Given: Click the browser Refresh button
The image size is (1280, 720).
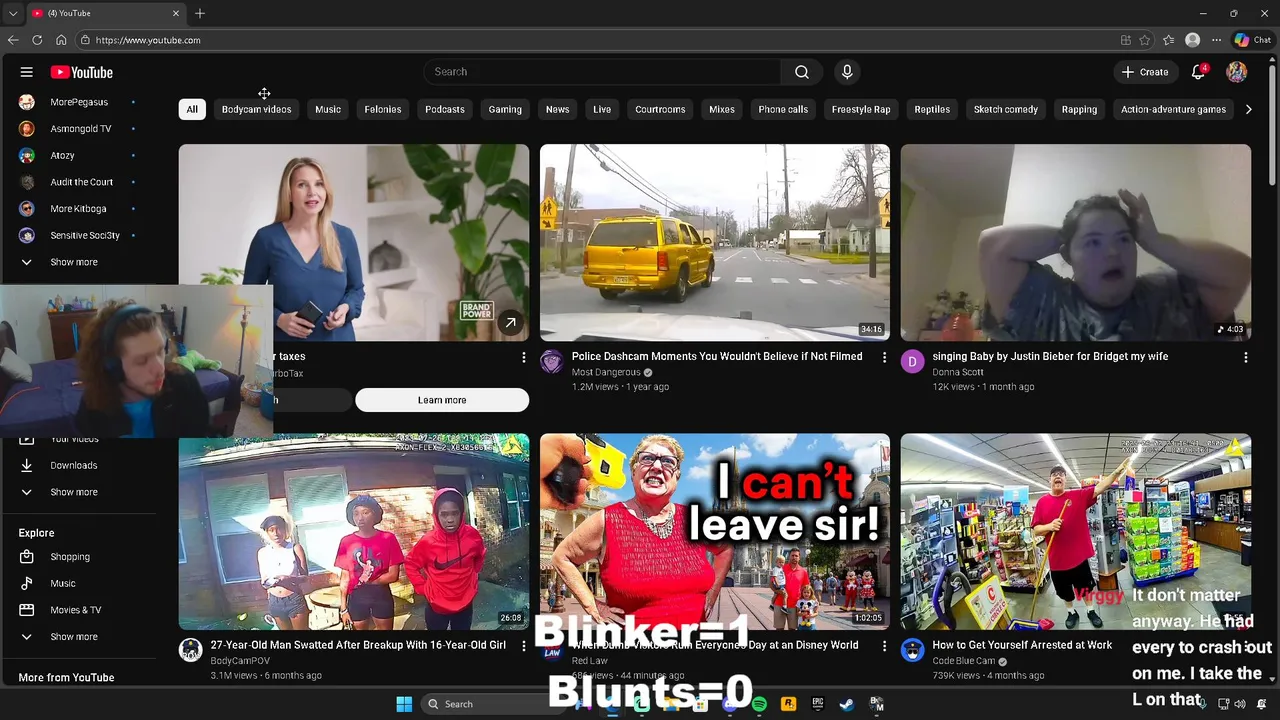Looking at the screenshot, I should coord(37,40).
